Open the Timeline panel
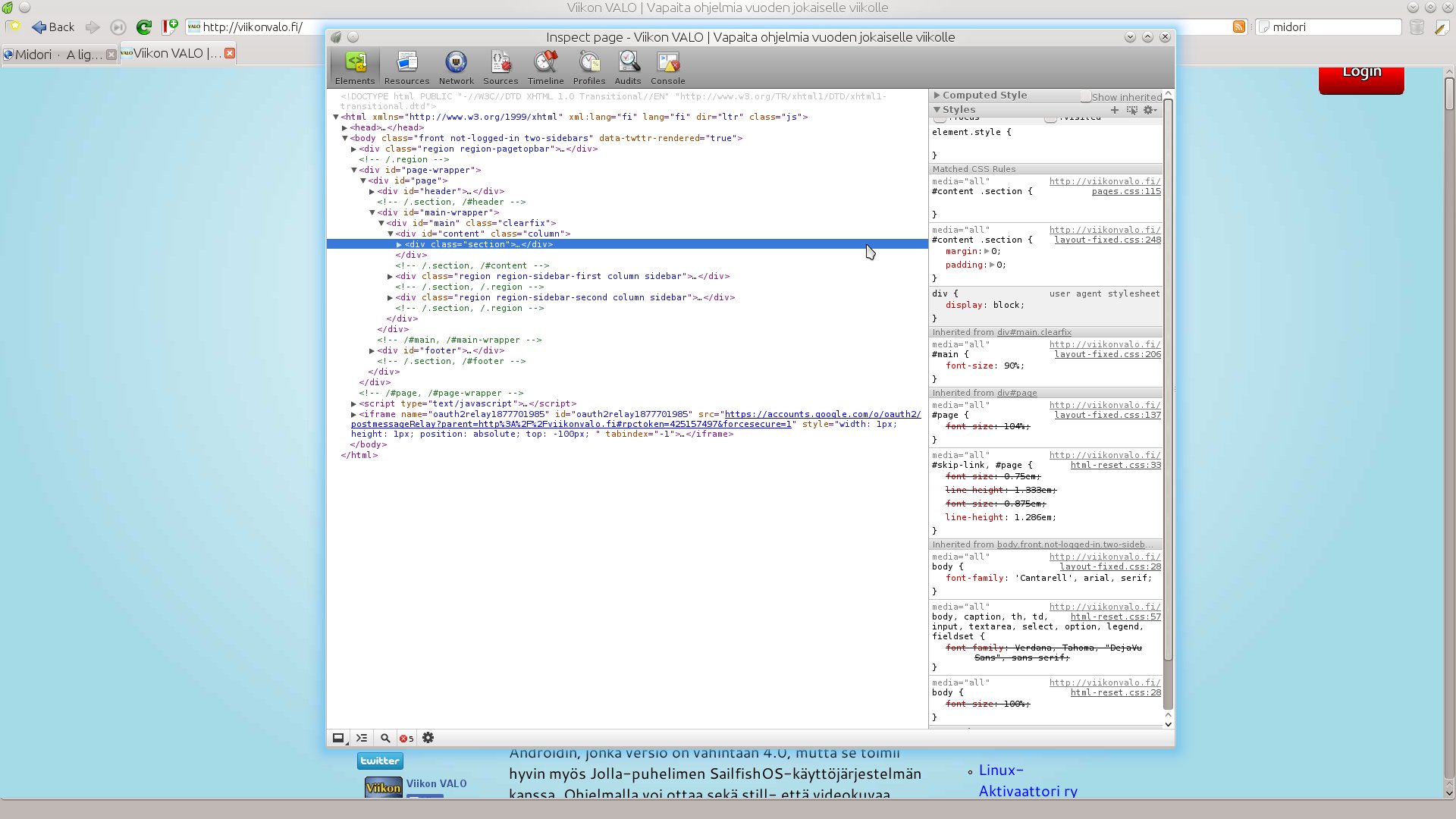1456x819 pixels. click(x=545, y=67)
